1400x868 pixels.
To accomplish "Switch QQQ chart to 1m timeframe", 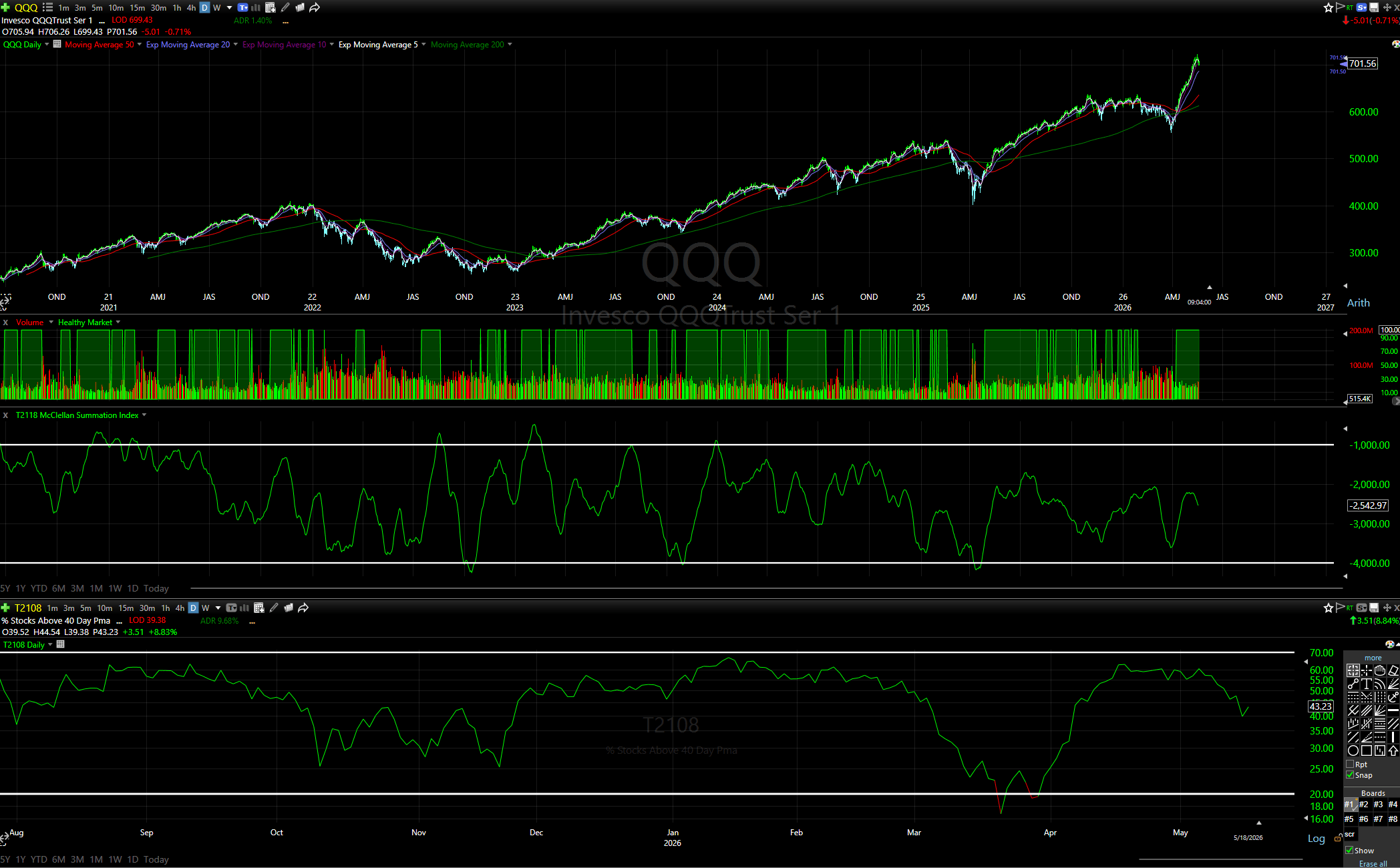I will coord(64,8).
